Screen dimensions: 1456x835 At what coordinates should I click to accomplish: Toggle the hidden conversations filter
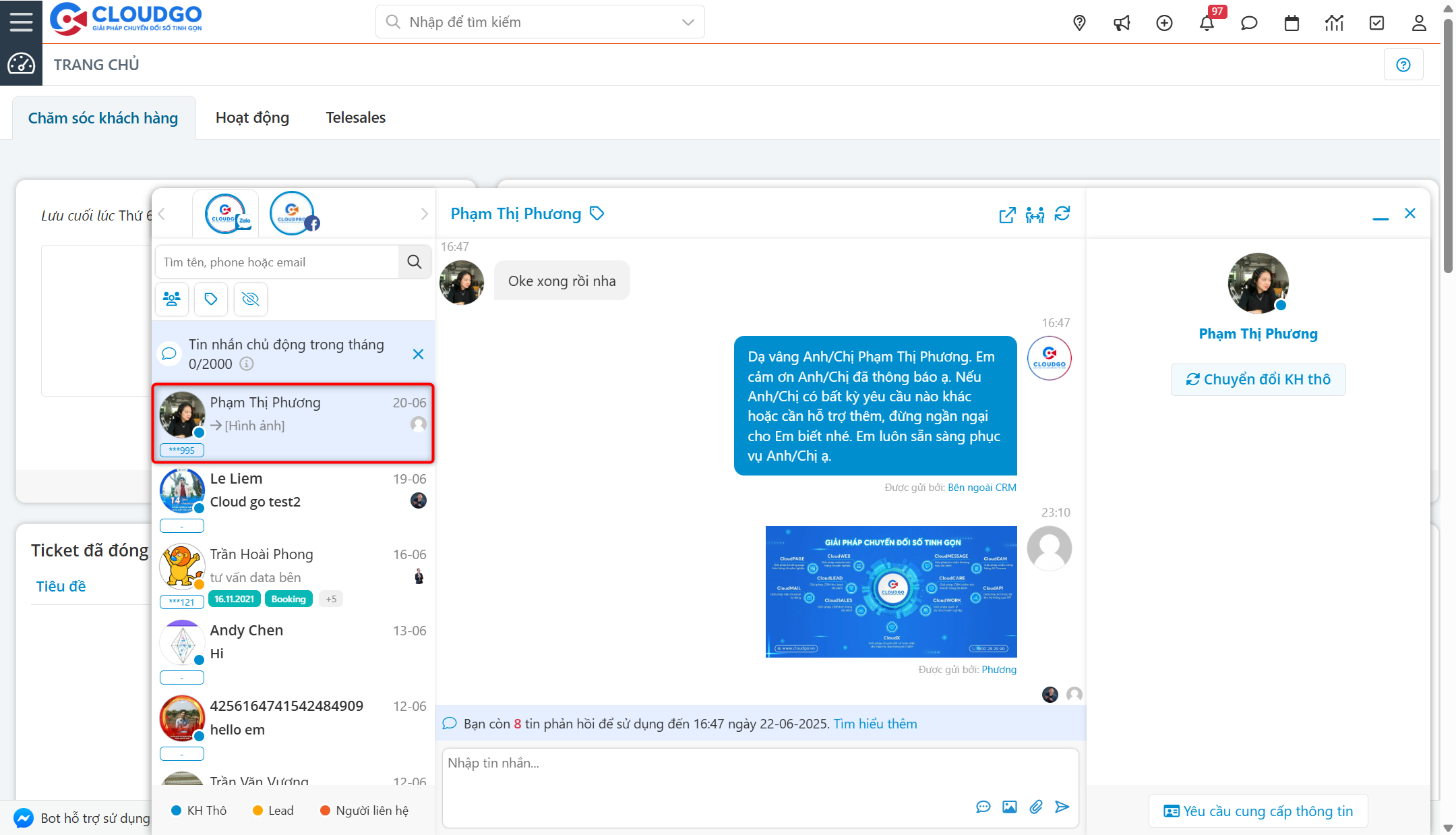[x=250, y=299]
